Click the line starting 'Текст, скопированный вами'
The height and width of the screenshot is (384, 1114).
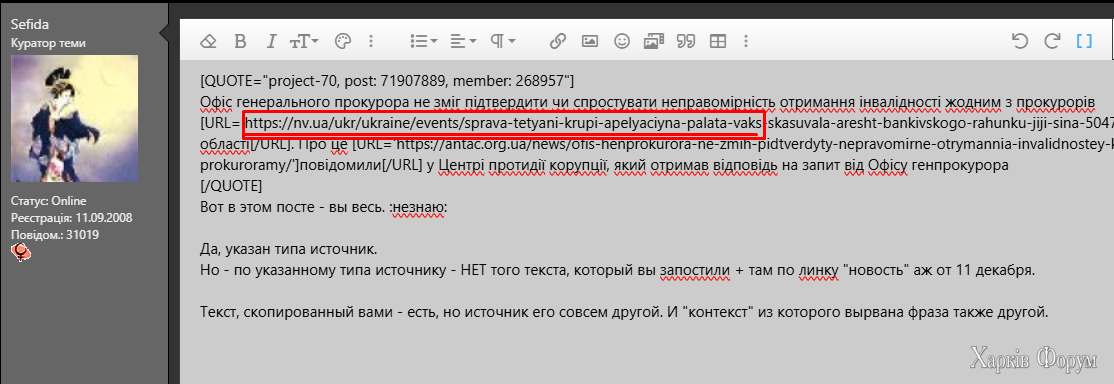[x=624, y=312]
